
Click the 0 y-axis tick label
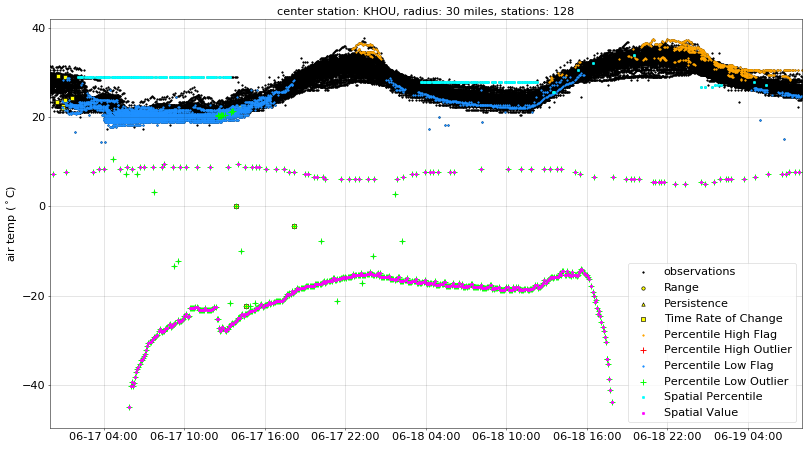40,207
